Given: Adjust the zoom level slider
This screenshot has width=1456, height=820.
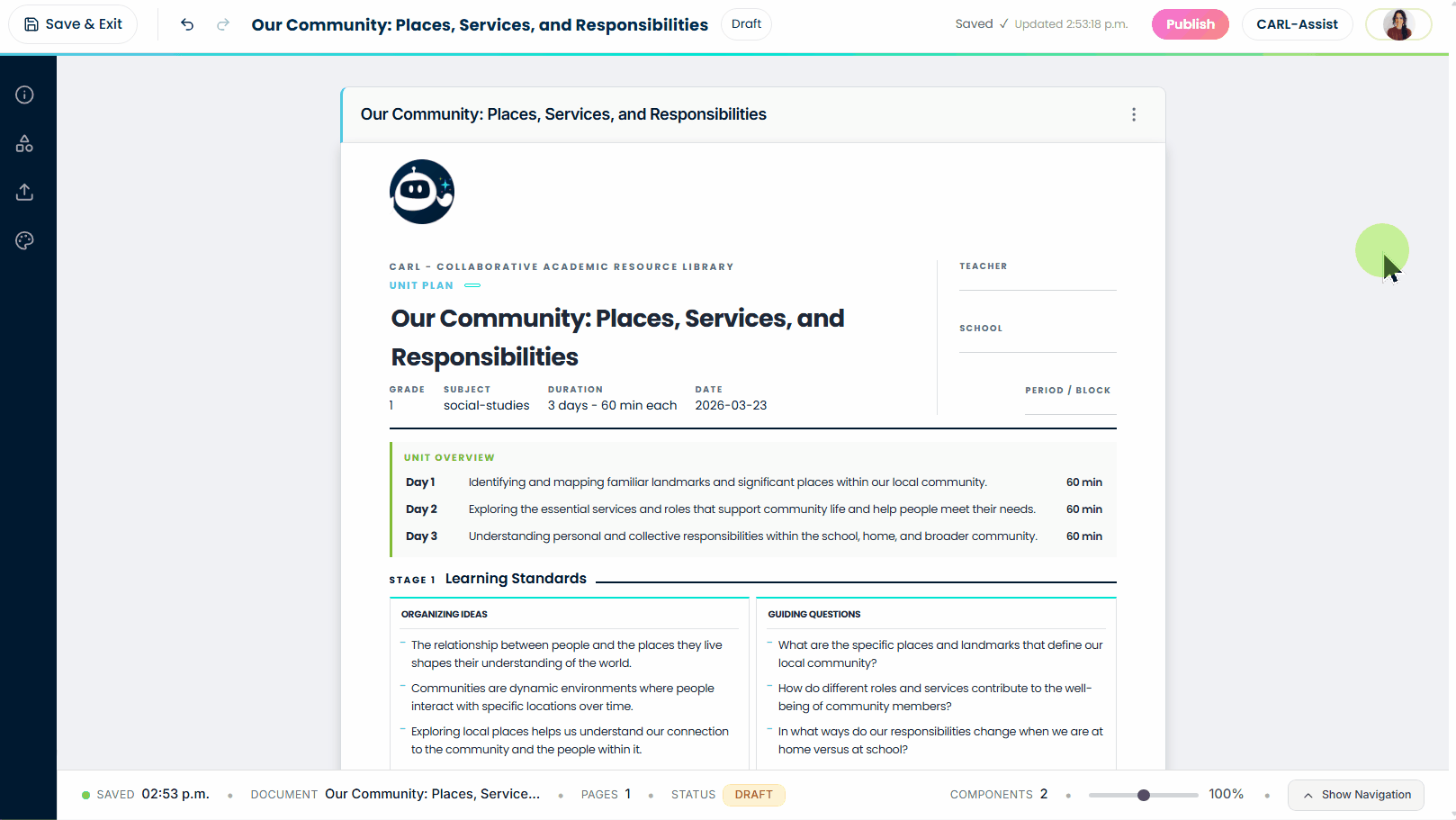Looking at the screenshot, I should (1143, 795).
